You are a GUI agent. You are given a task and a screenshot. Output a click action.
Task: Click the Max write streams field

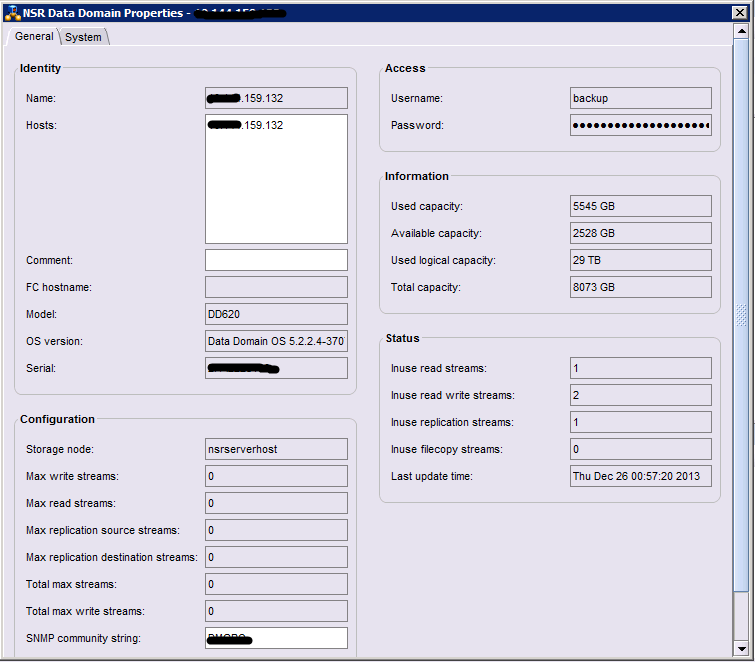click(x=276, y=476)
